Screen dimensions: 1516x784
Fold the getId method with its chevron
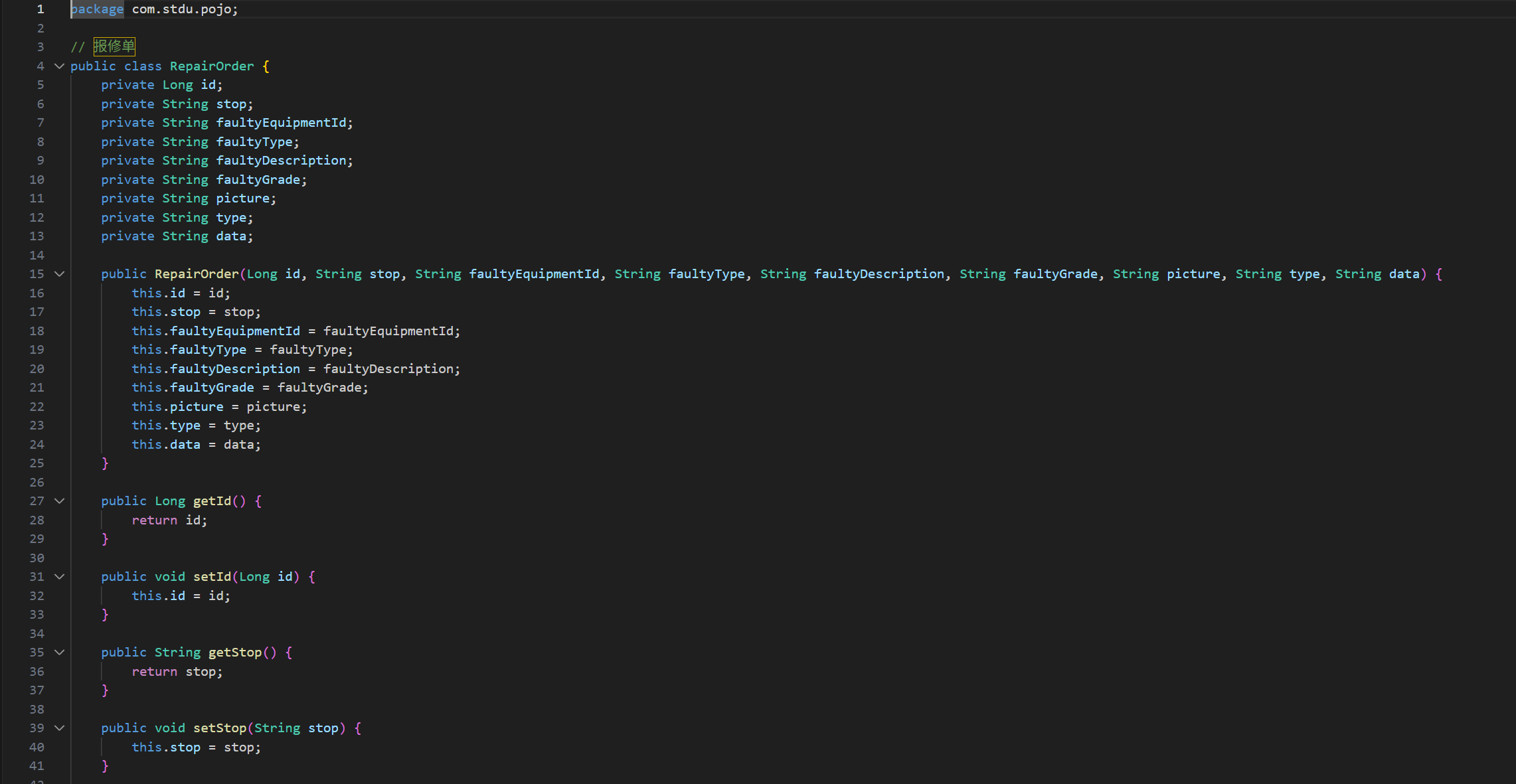59,501
